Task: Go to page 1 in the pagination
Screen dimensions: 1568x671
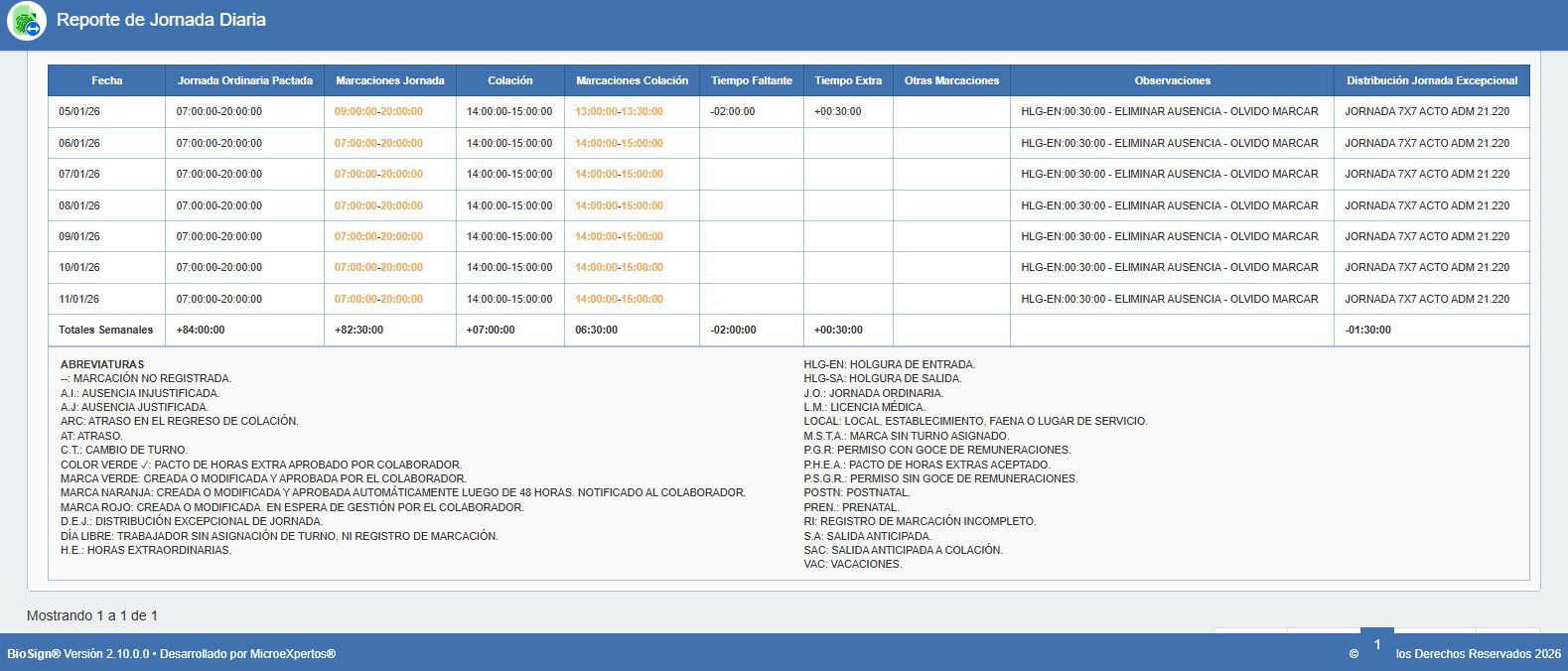Action: pos(1376,644)
